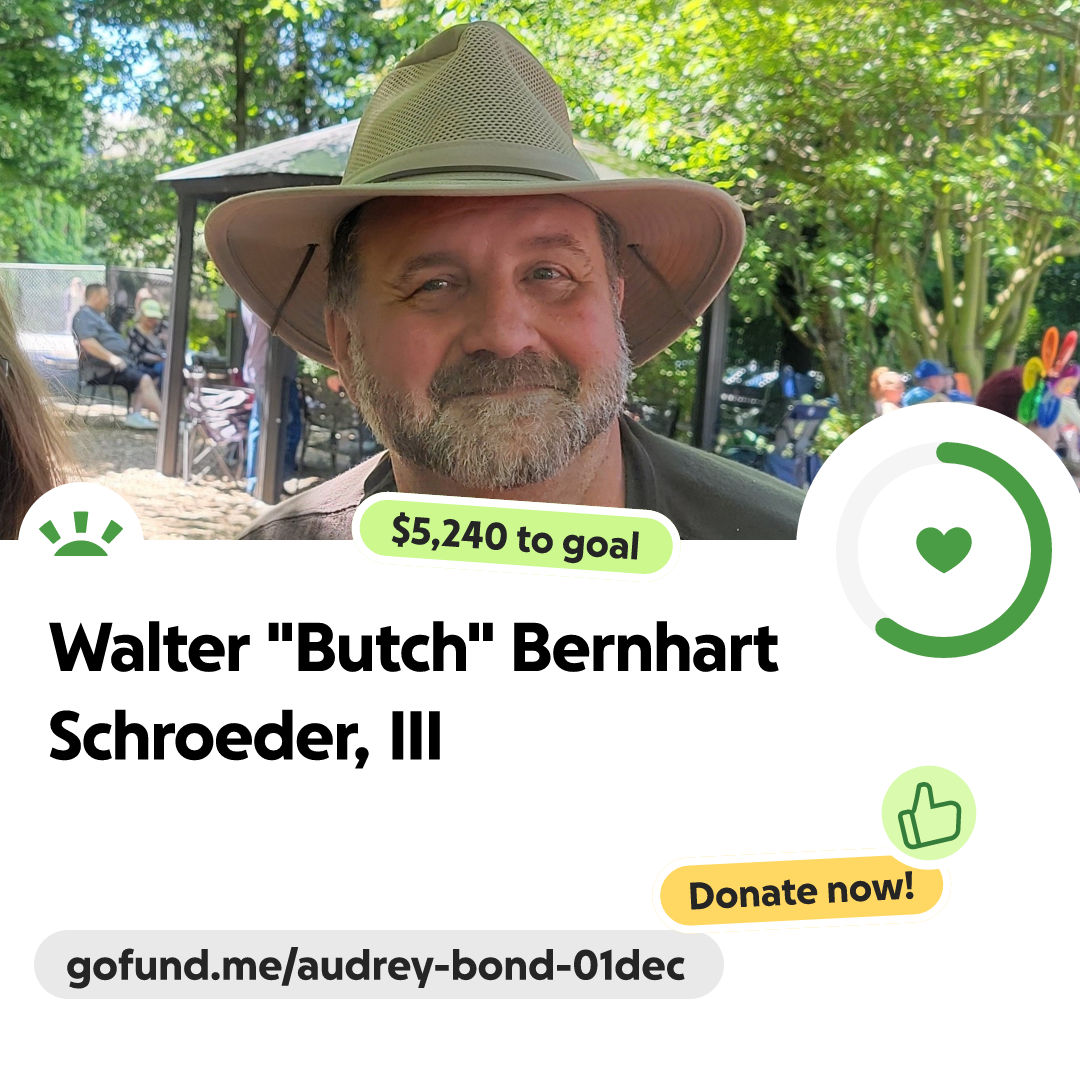
Task: Click the person wearing the green cap
Action: 146,331
